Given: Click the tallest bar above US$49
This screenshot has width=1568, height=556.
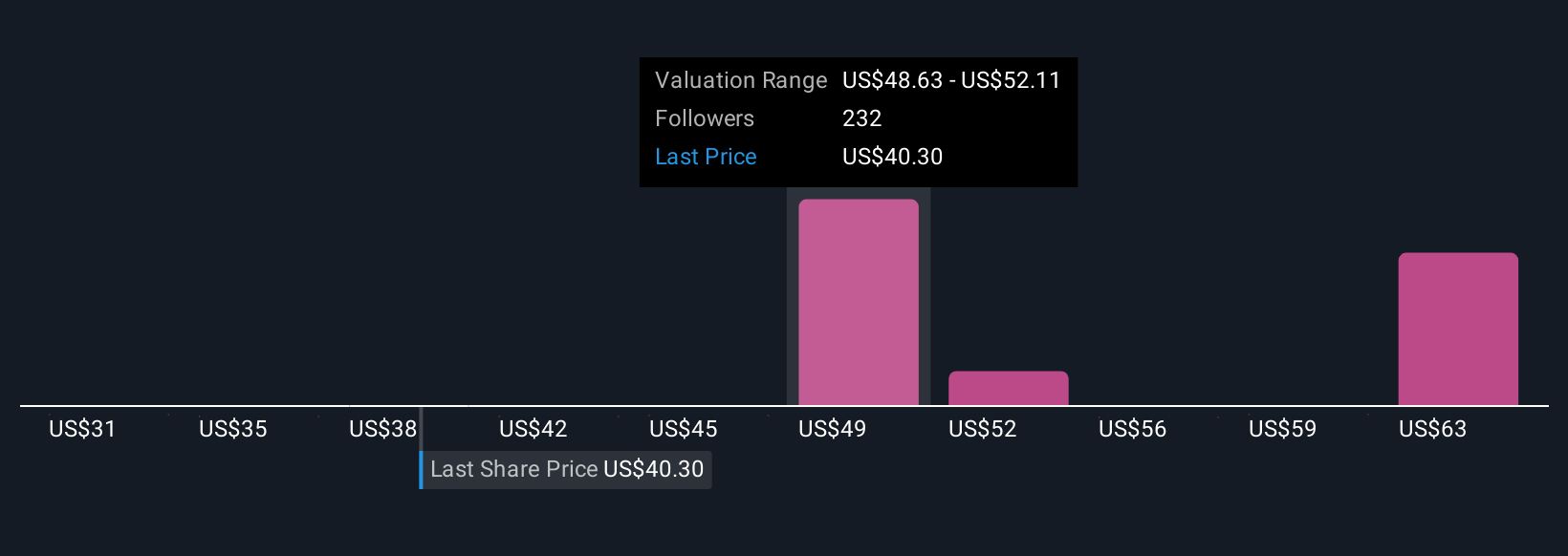Looking at the screenshot, I should tap(858, 302).
